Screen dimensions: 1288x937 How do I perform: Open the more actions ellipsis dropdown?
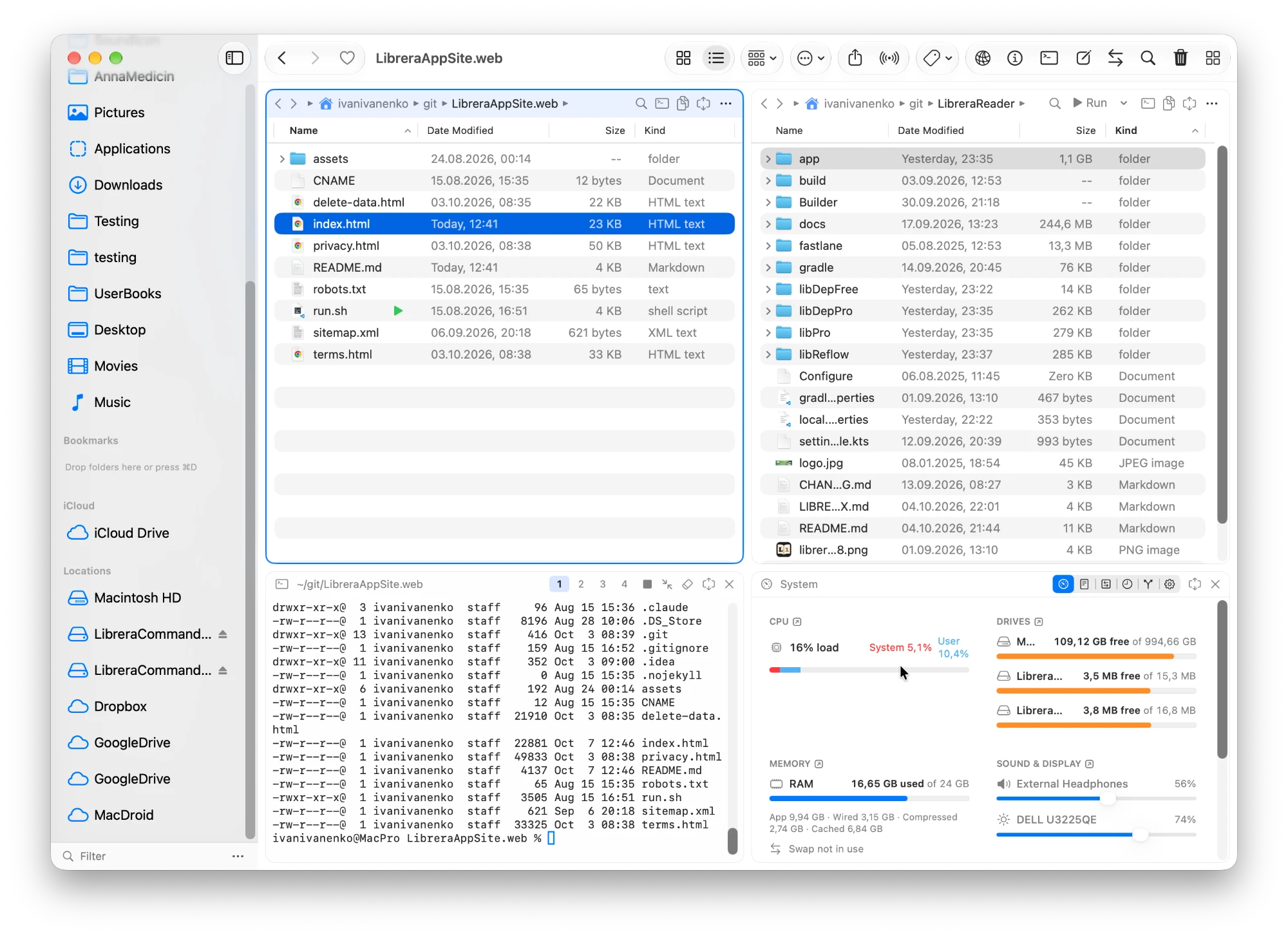tap(811, 58)
